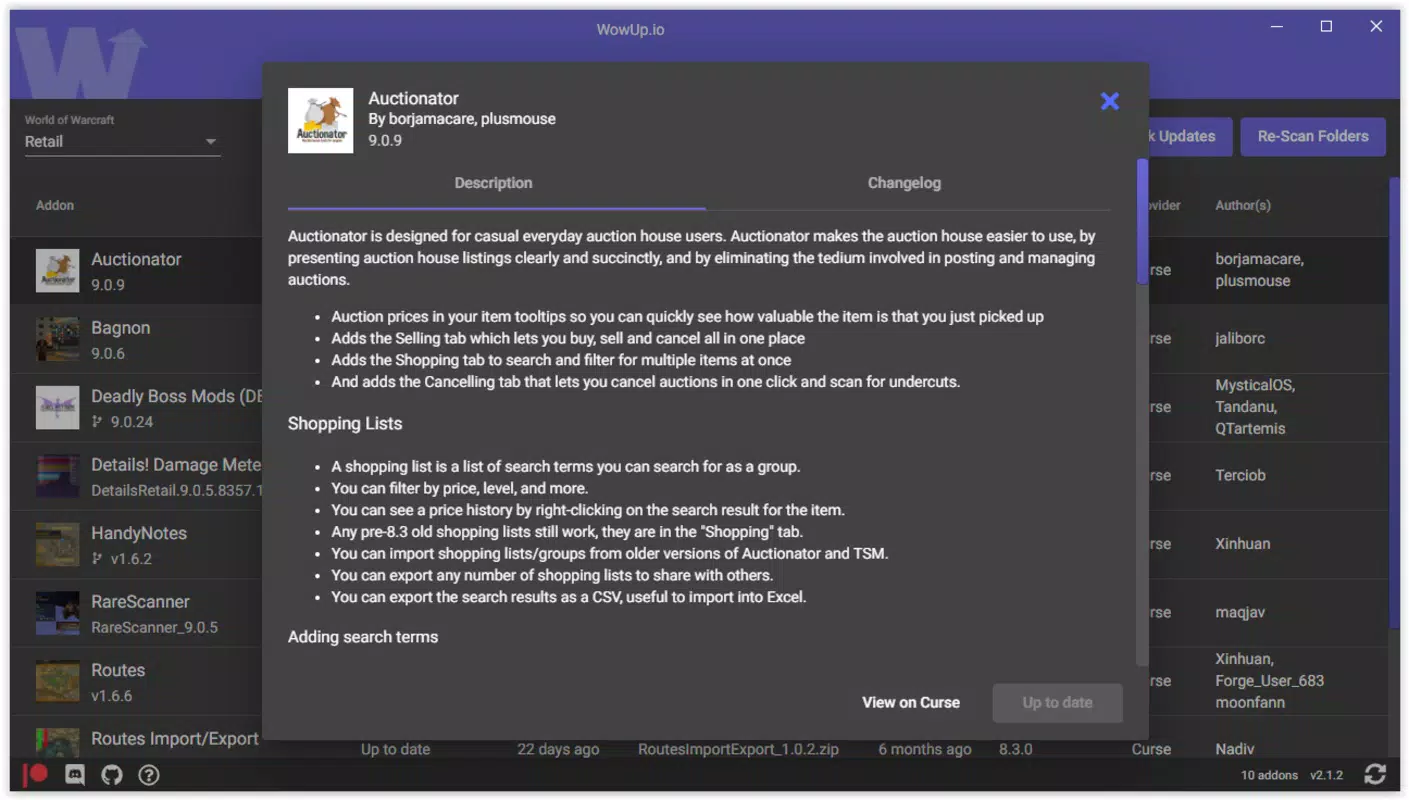Switch to the Description tab

494,184
